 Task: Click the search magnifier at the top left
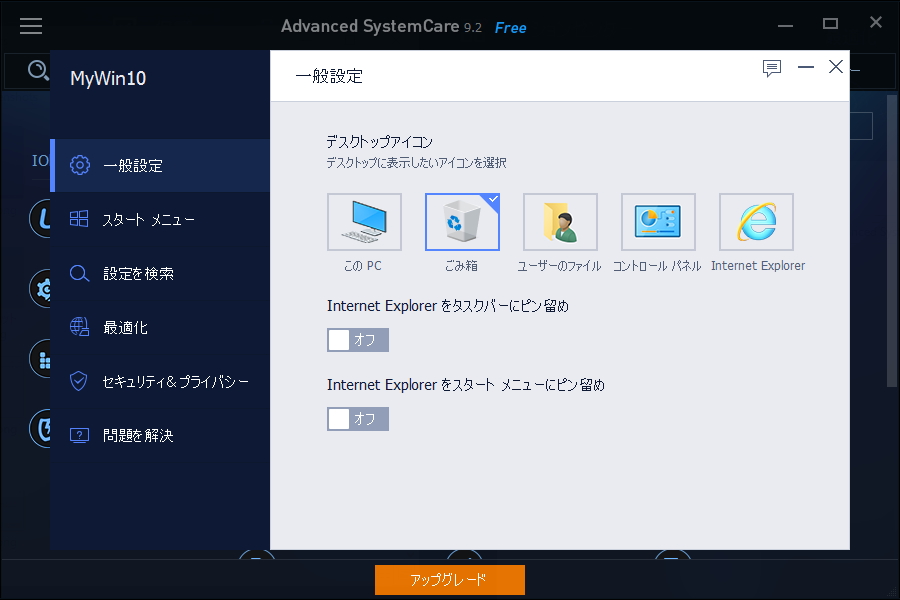pos(40,71)
